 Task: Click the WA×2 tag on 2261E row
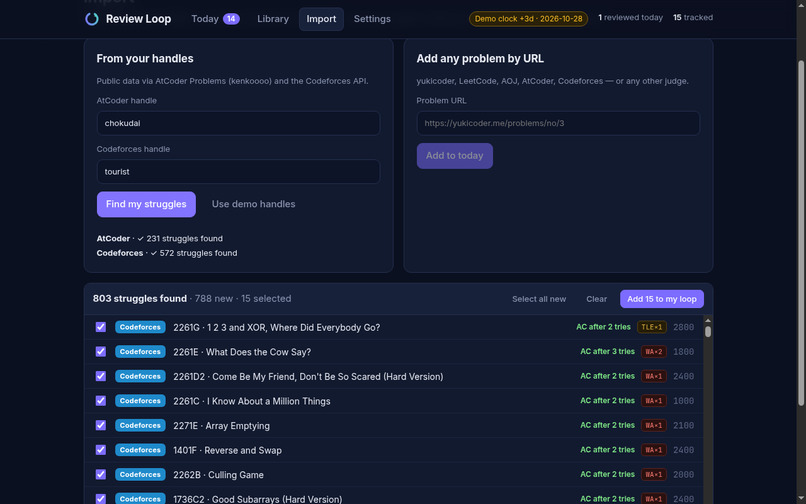point(654,352)
